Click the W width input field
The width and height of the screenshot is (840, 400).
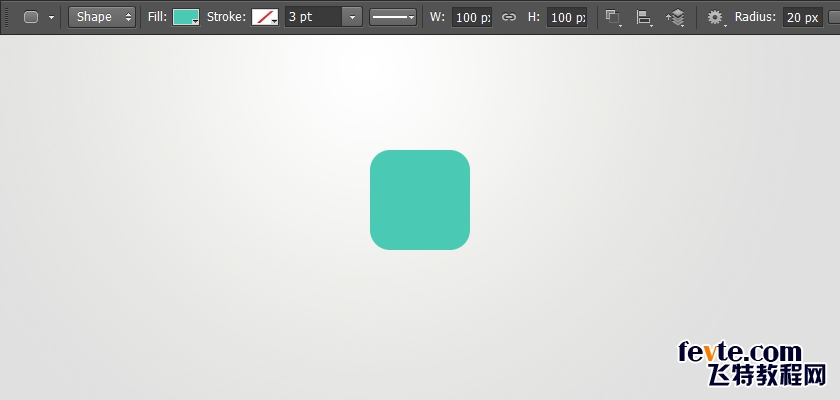point(472,17)
